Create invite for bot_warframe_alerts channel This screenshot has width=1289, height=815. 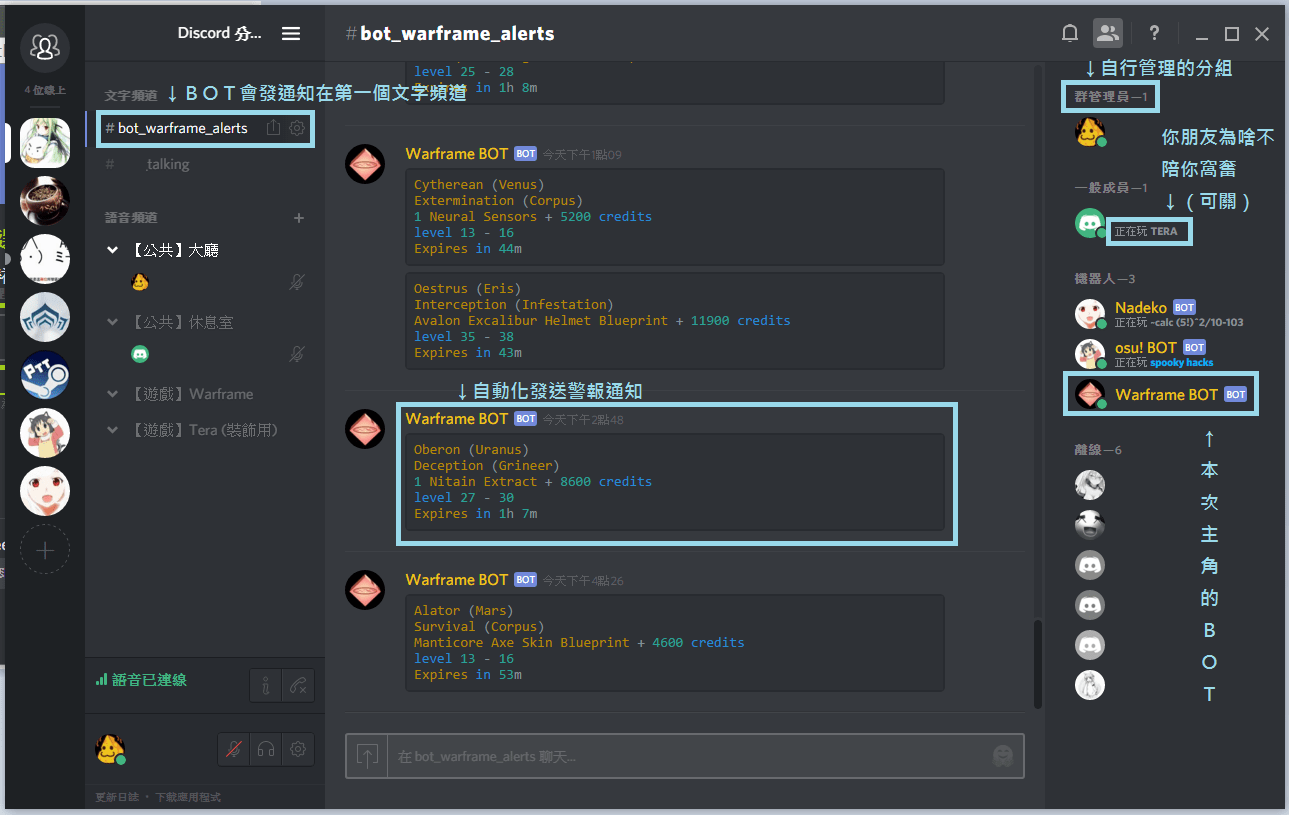tap(273, 128)
